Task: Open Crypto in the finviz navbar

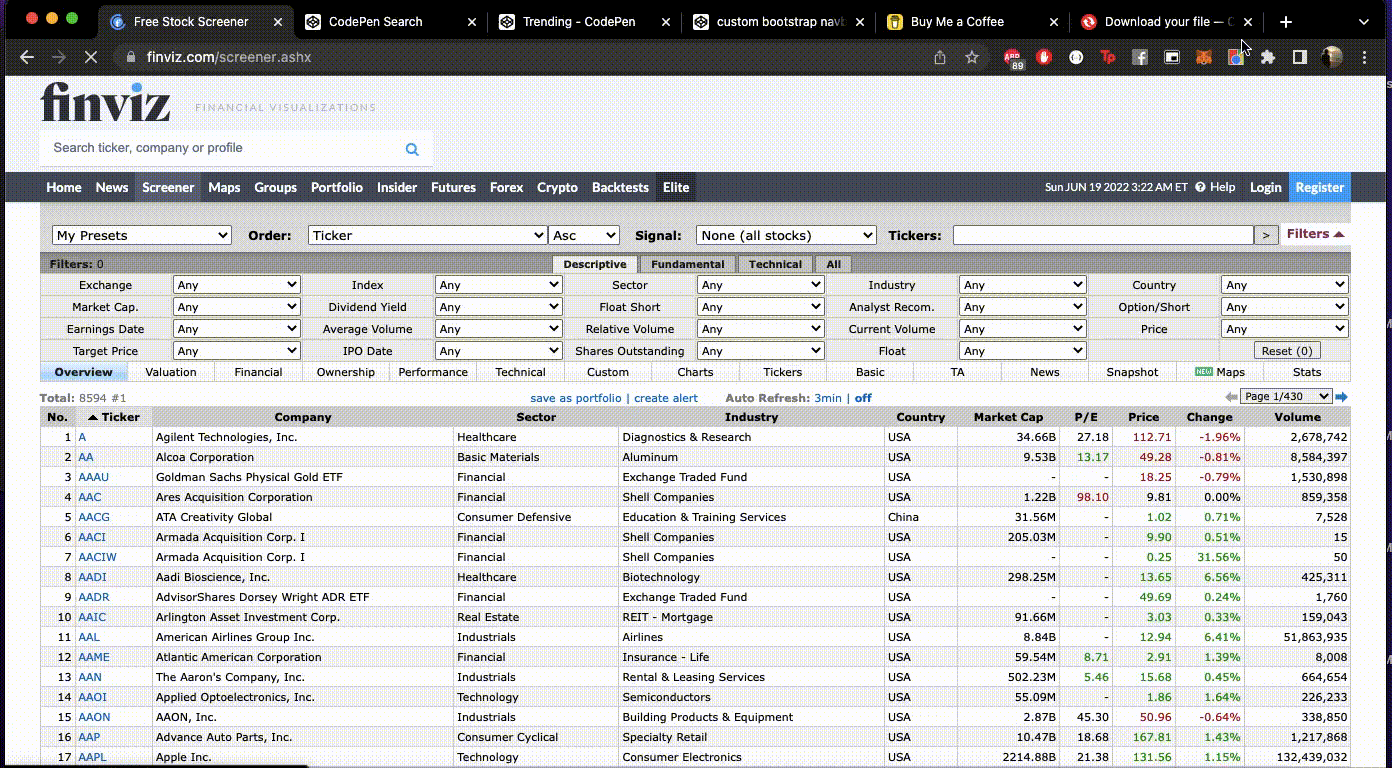Action: click(557, 187)
